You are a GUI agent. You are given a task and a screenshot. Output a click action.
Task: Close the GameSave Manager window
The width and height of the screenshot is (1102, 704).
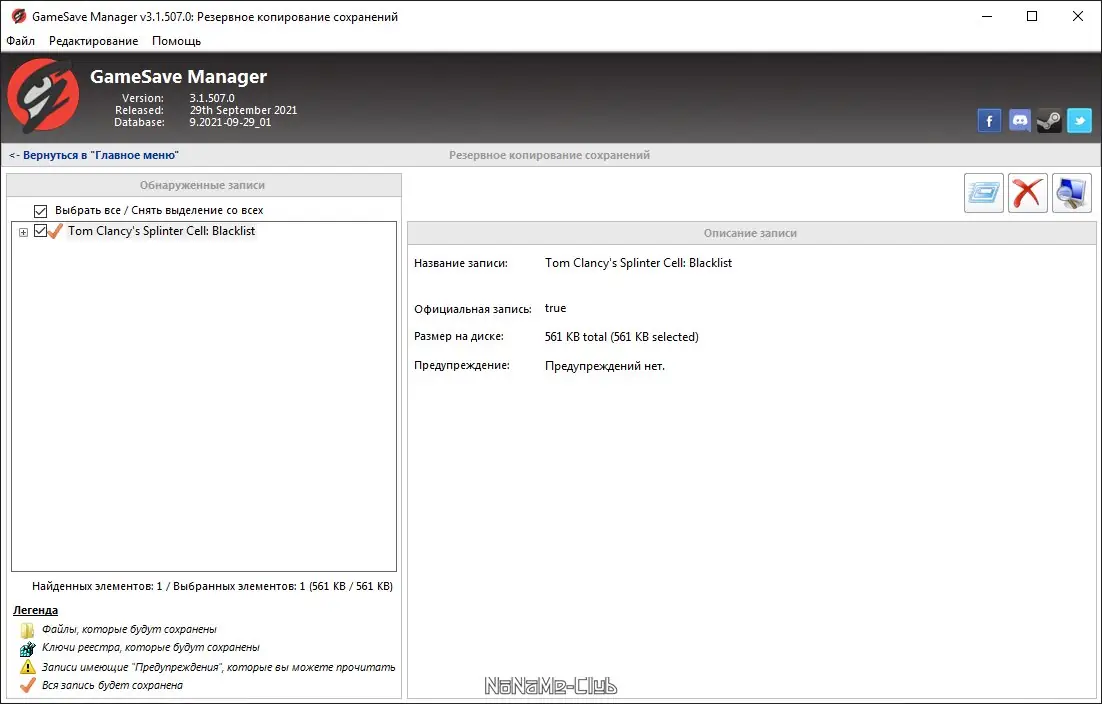[1077, 16]
